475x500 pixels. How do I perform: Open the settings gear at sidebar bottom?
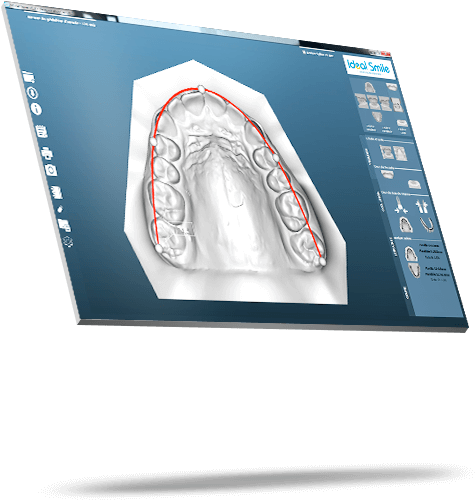[x=68, y=241]
